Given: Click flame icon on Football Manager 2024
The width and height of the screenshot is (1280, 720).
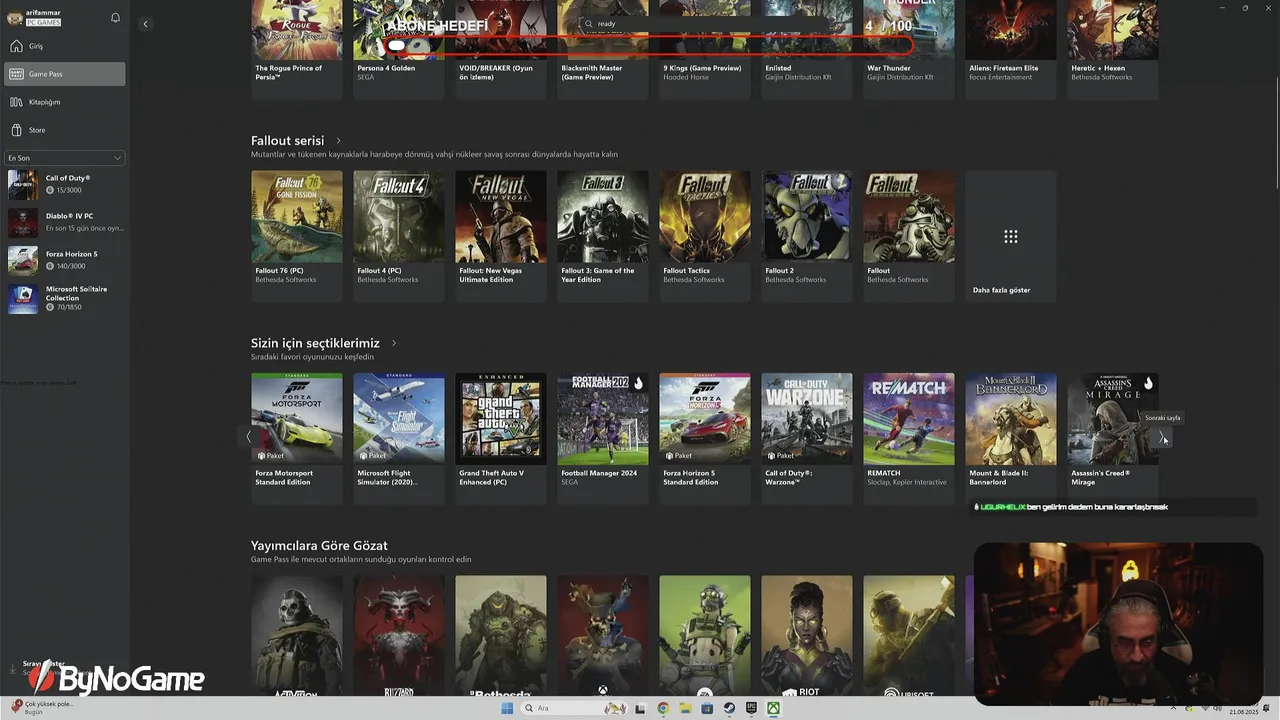Looking at the screenshot, I should pos(638,383).
